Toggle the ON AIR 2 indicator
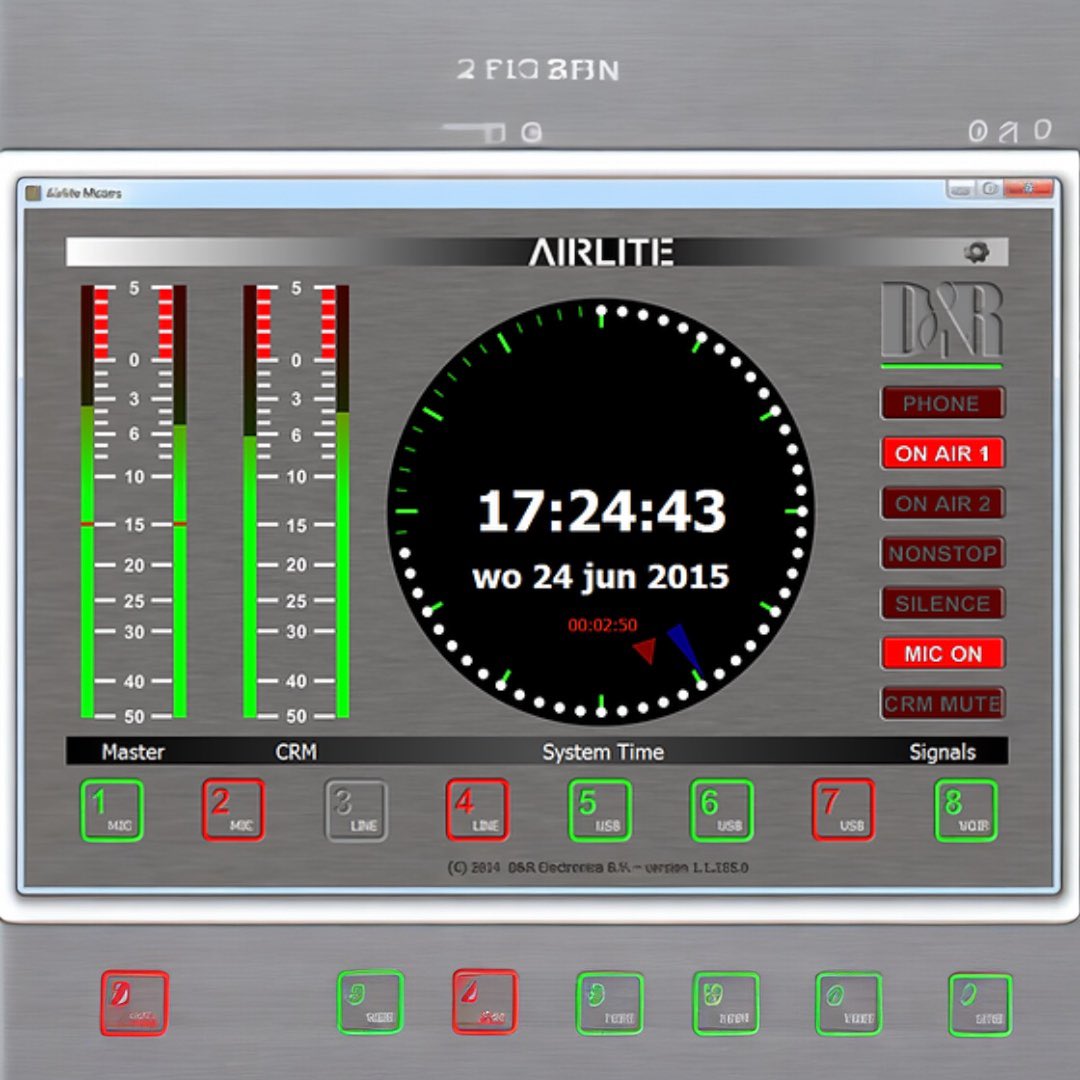 click(x=942, y=503)
